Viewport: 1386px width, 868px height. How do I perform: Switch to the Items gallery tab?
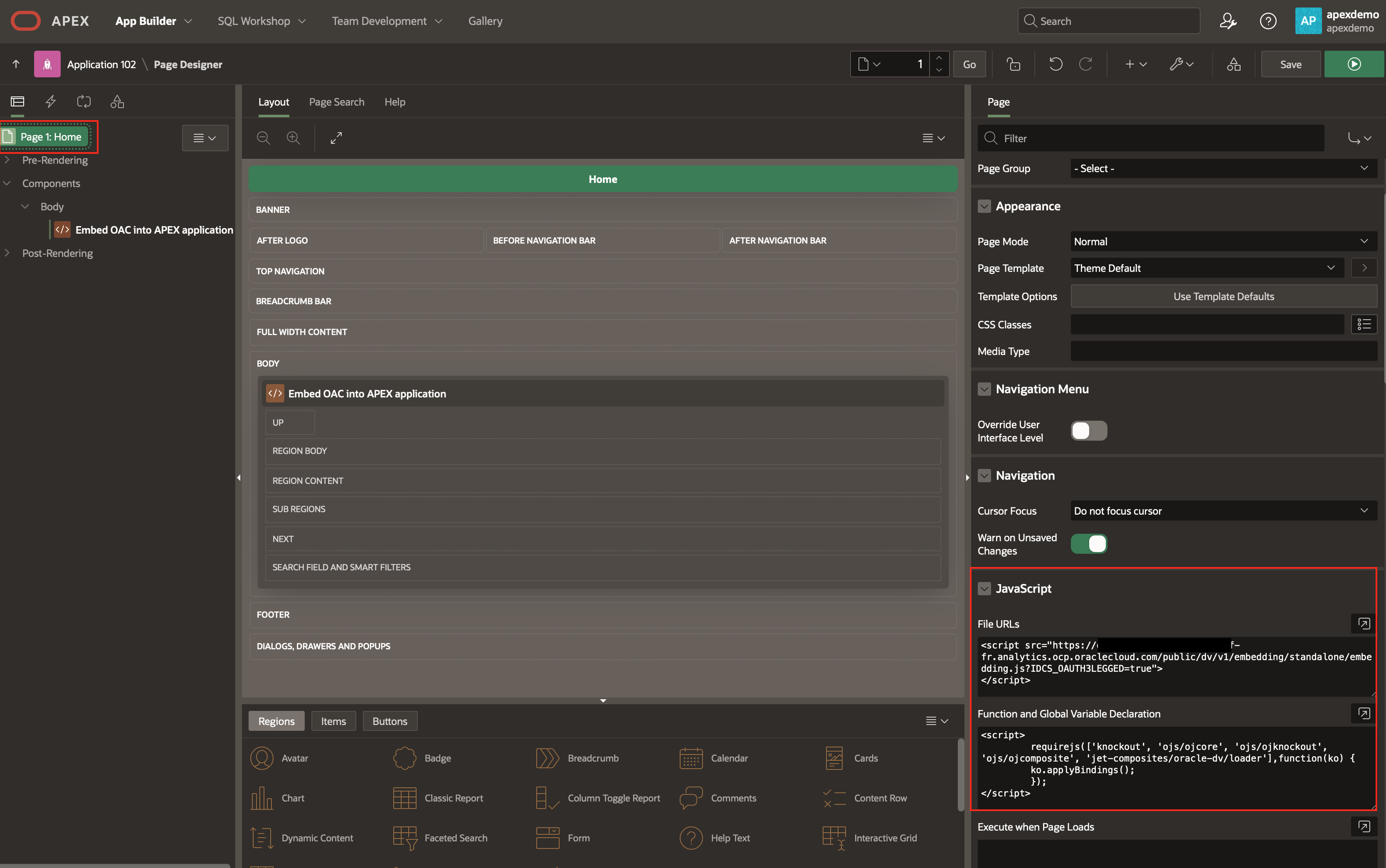pyautogui.click(x=333, y=721)
